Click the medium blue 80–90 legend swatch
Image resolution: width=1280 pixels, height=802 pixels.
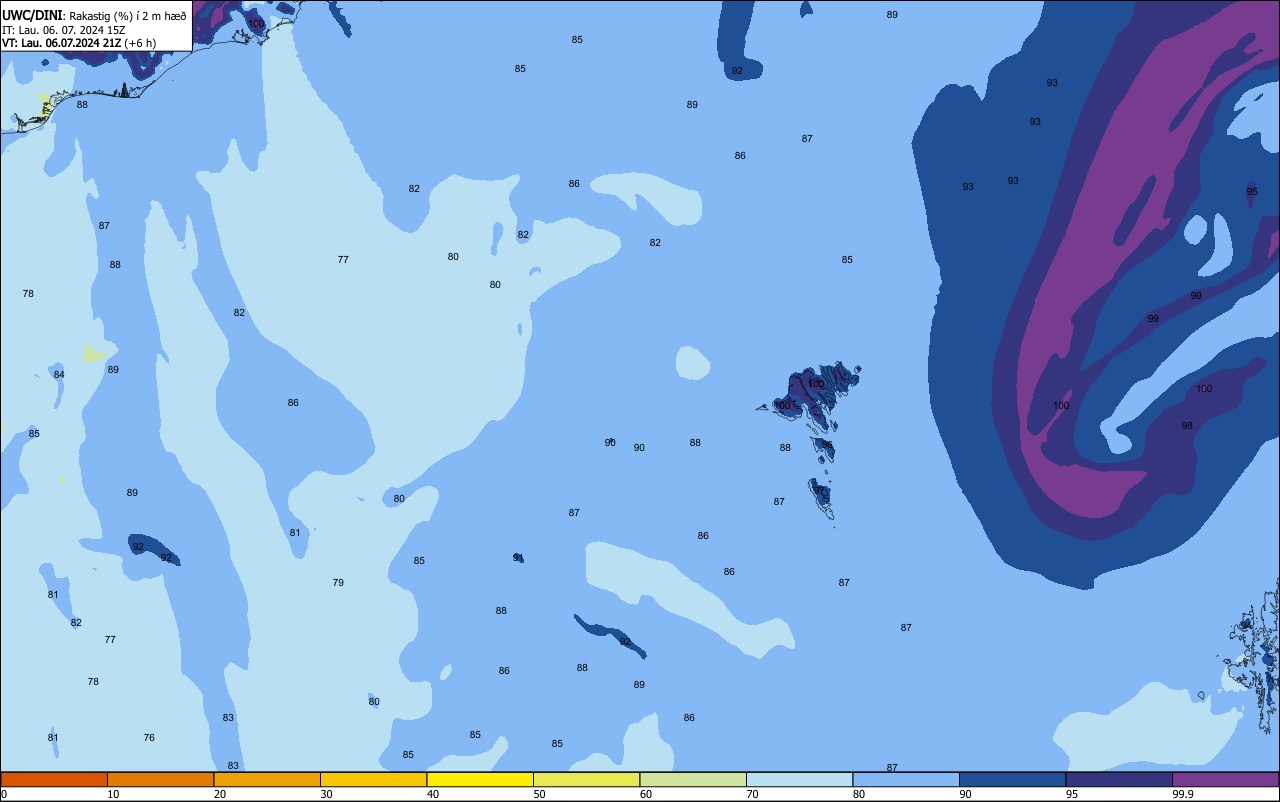pos(906,779)
